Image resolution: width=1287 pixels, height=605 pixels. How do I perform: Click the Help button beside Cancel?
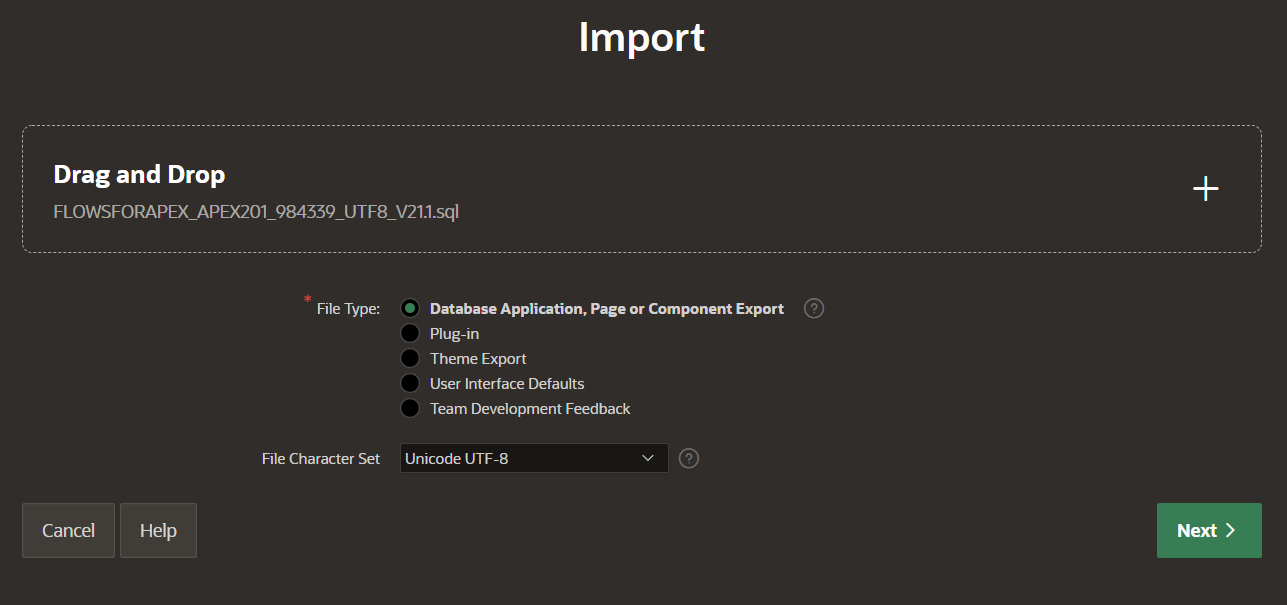[158, 530]
